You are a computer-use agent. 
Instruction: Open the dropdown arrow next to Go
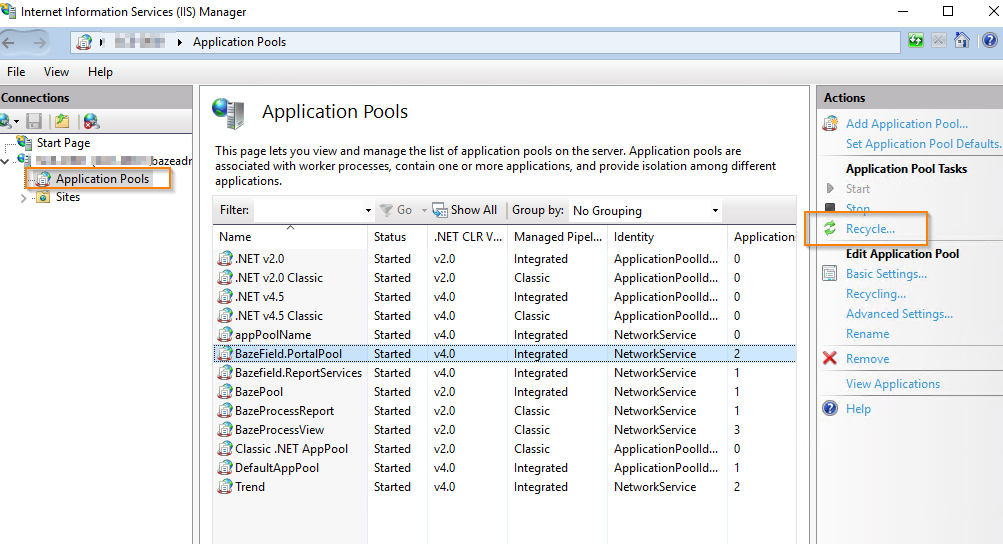(423, 211)
